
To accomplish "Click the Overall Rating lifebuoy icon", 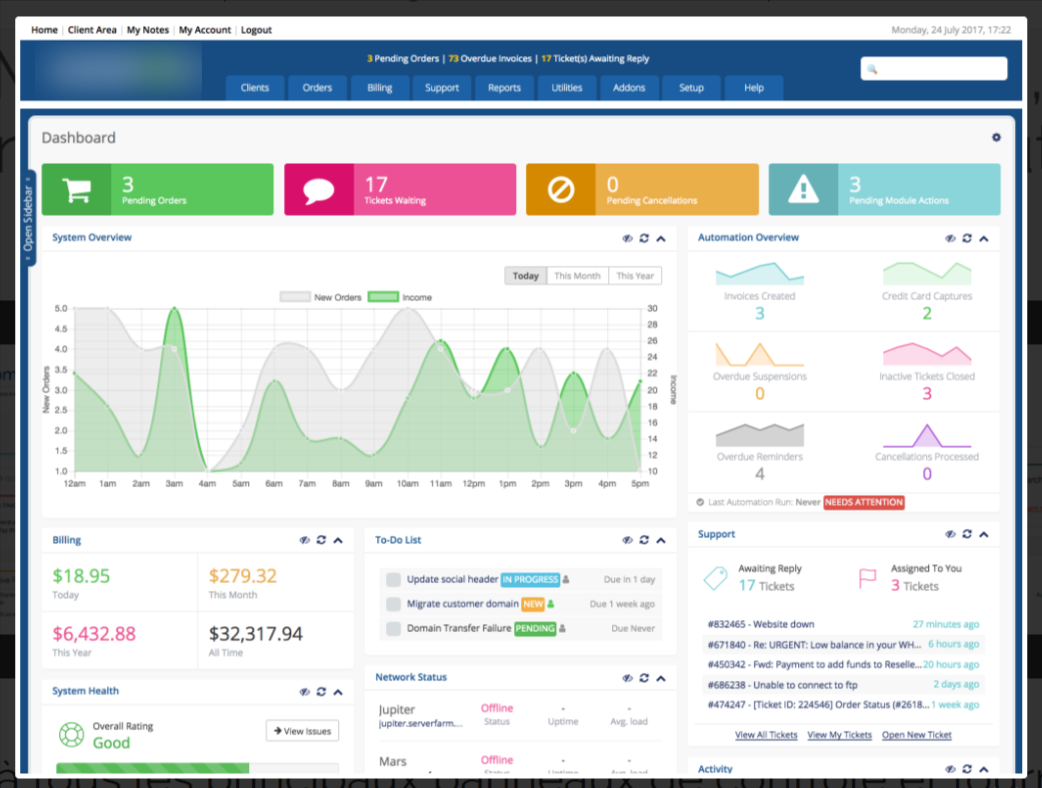I will 71,735.
